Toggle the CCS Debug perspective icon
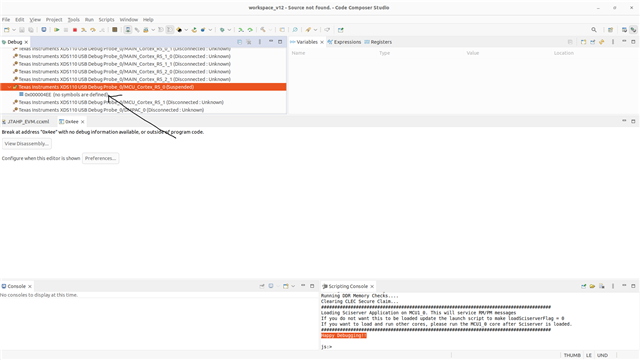This screenshot has width=640, height=360. pos(633,30)
